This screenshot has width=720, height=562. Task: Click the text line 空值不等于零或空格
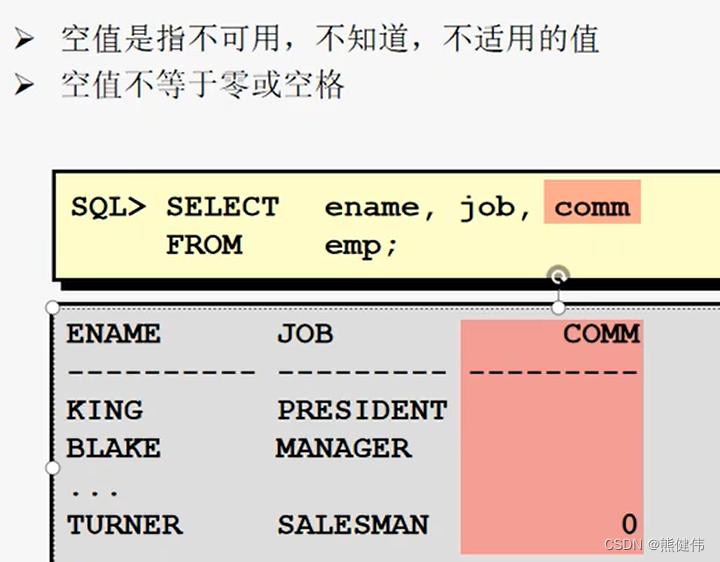pos(202,85)
